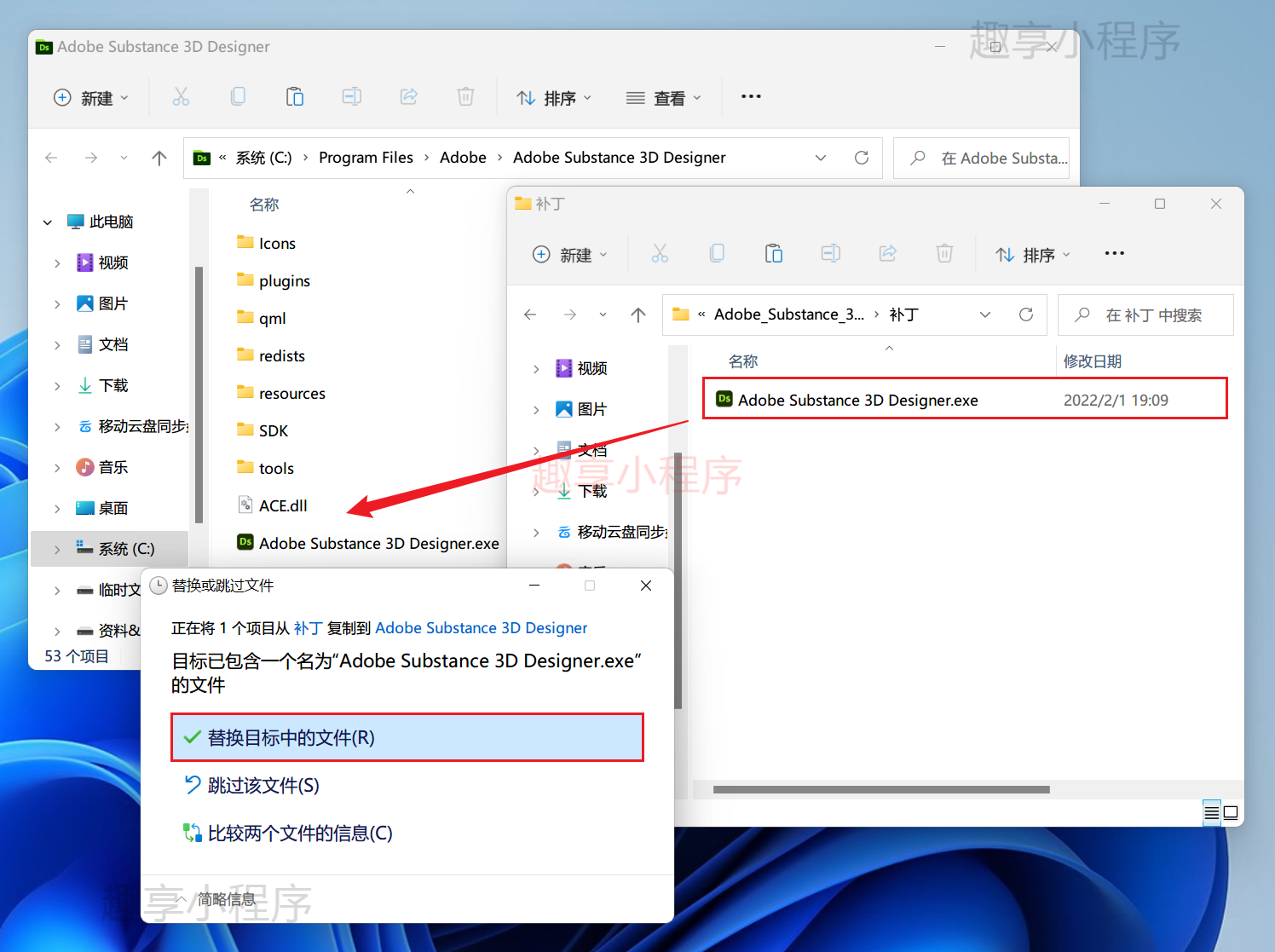1275x952 pixels.
Task: Select 移动云盘同步 in 补丁 window sidebar
Action: [x=612, y=533]
